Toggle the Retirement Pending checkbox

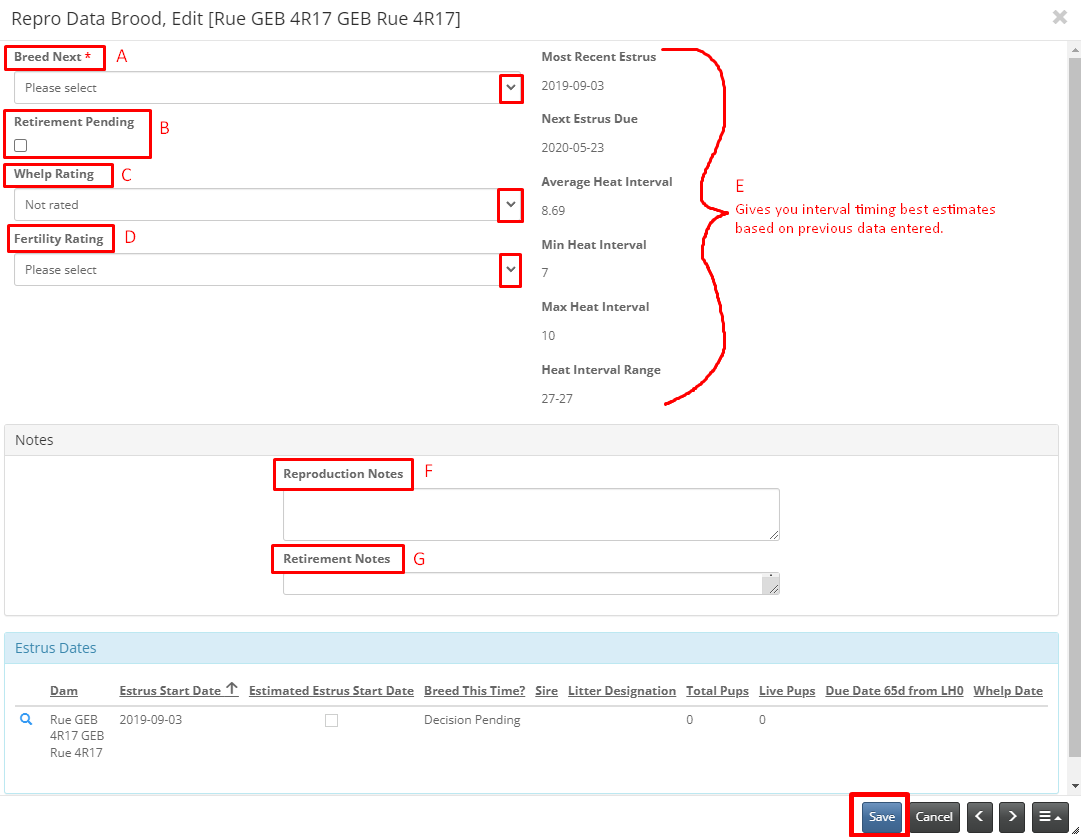tap(21, 145)
